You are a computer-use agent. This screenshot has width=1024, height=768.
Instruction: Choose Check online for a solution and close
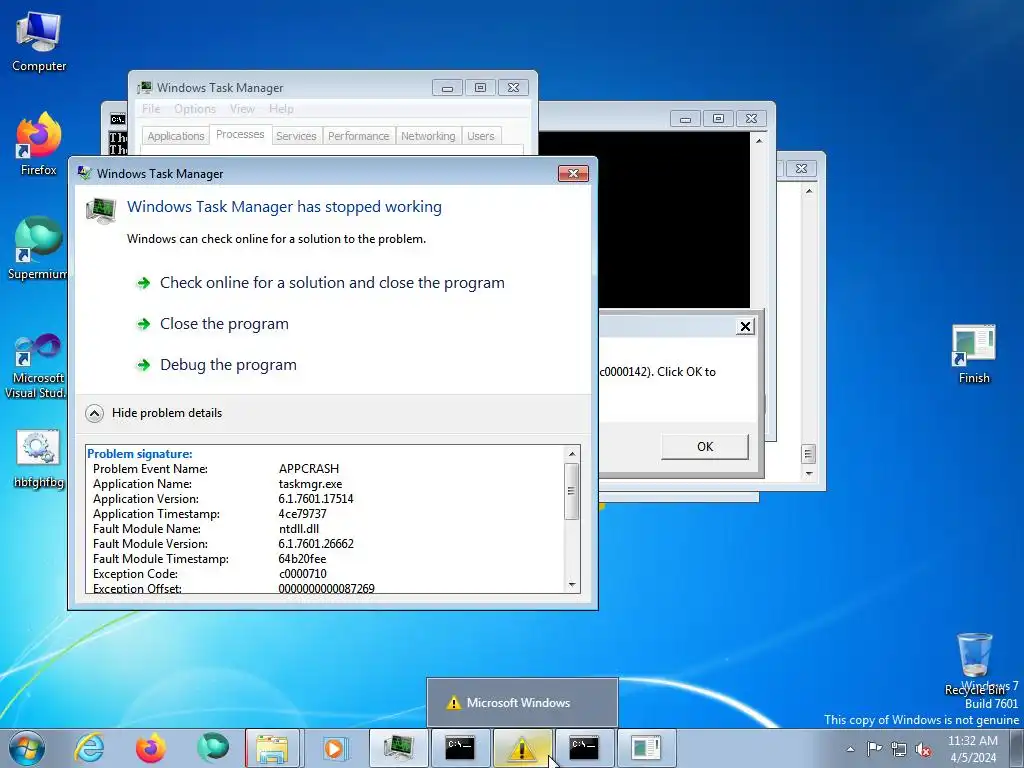point(332,283)
